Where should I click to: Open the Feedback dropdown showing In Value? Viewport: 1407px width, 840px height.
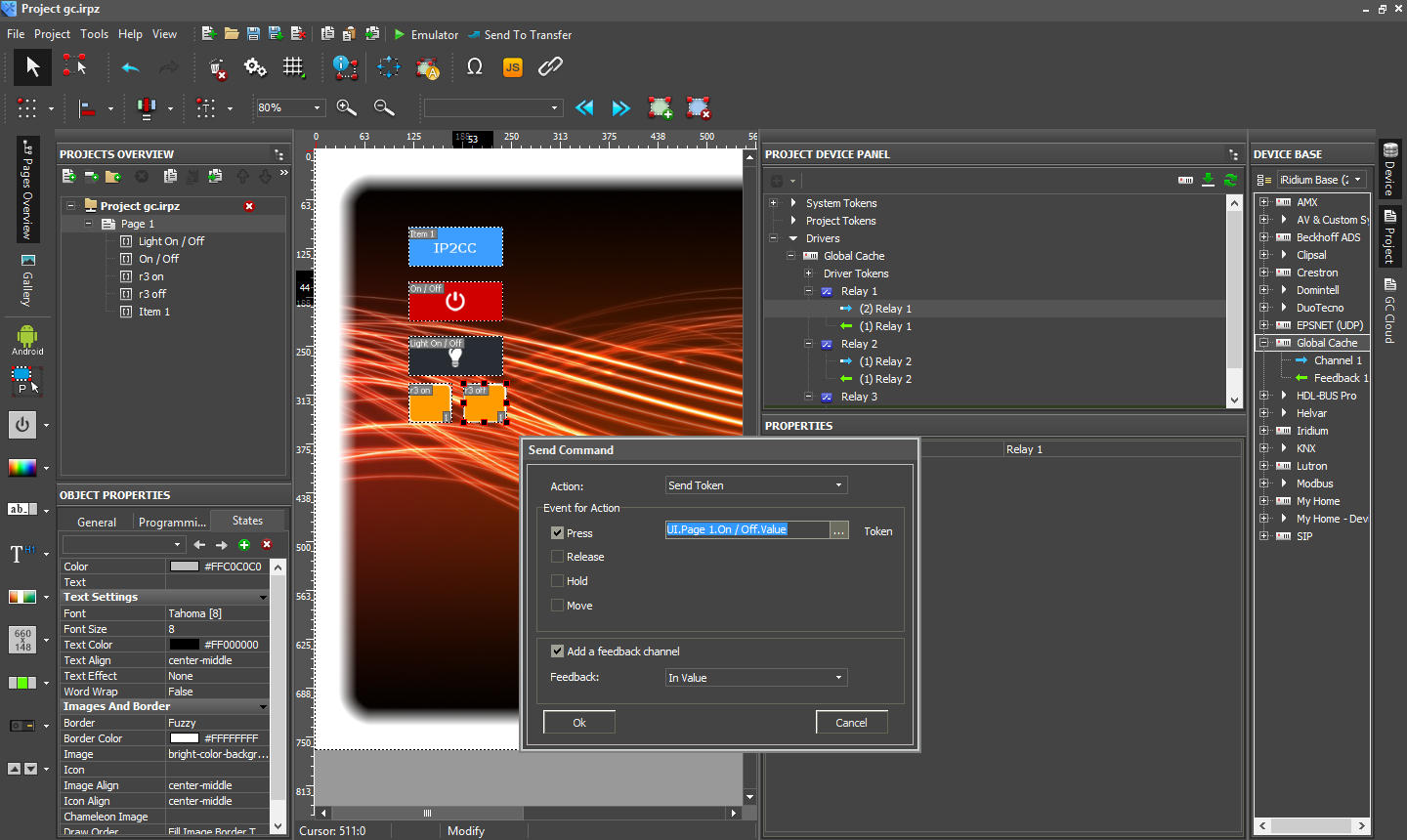point(755,678)
